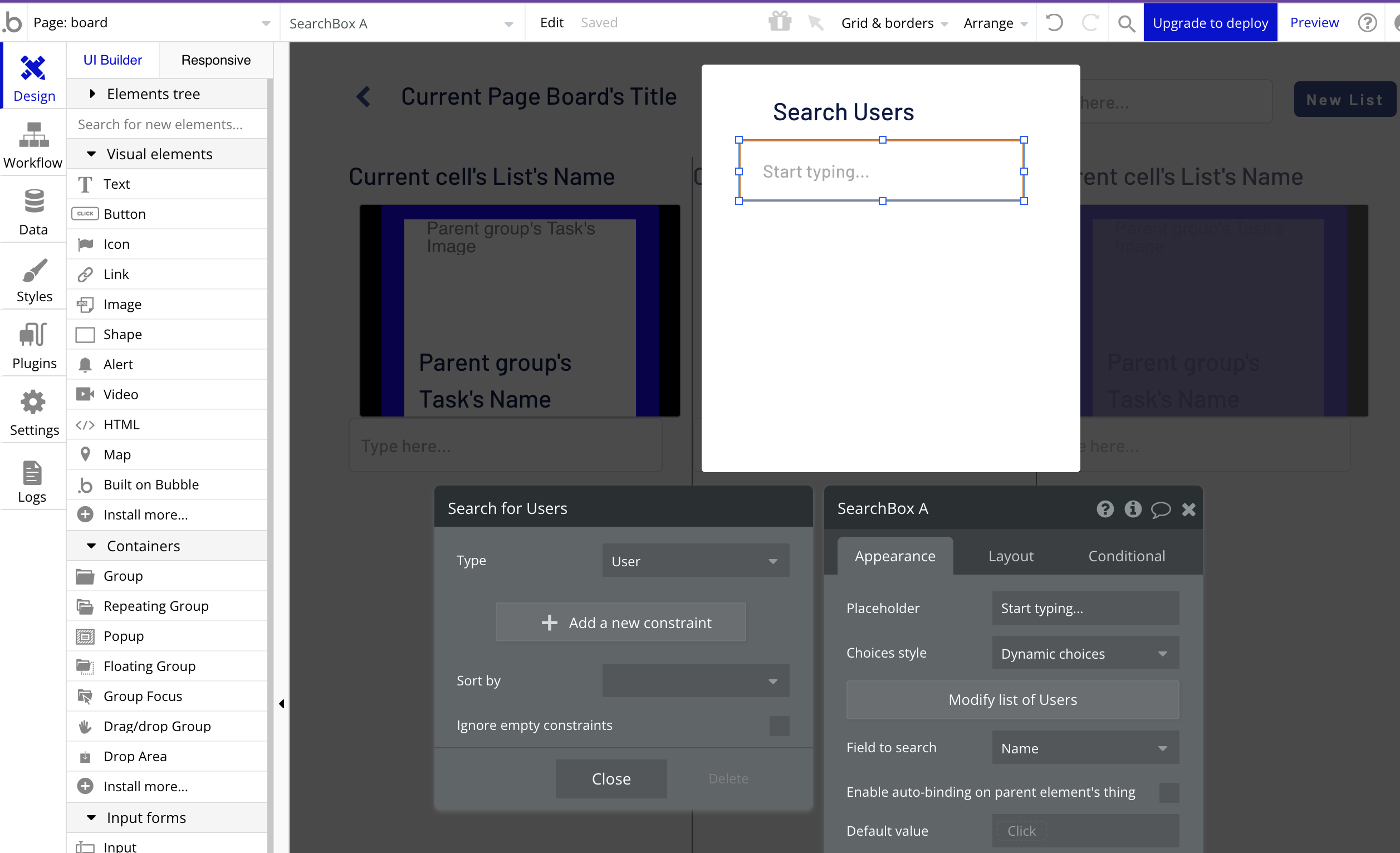Screen dimensions: 1400x853
Task: Click the gift box icon
Action: pyautogui.click(x=780, y=22)
